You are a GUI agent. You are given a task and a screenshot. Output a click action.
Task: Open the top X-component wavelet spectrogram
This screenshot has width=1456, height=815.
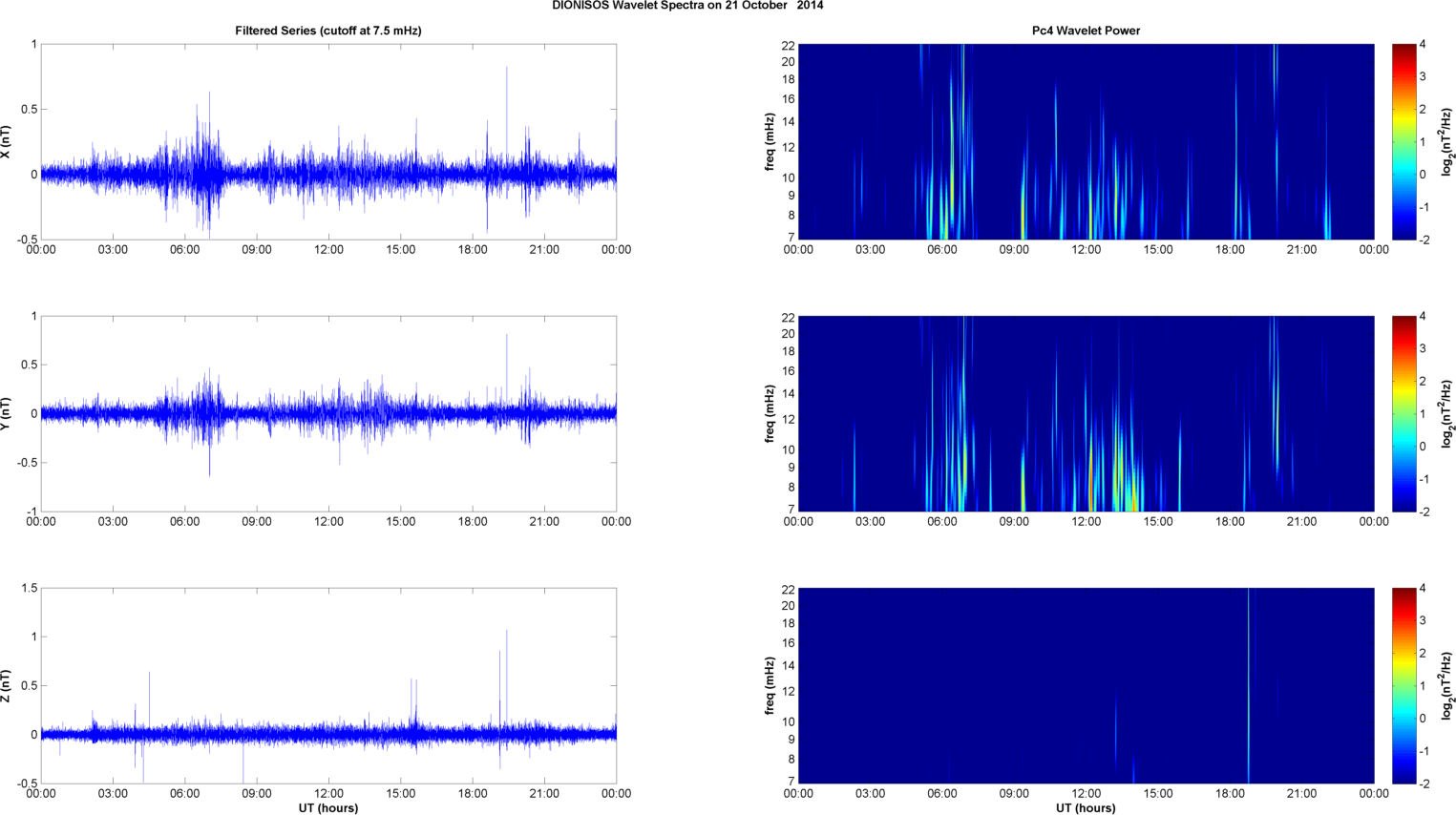(x=1086, y=142)
